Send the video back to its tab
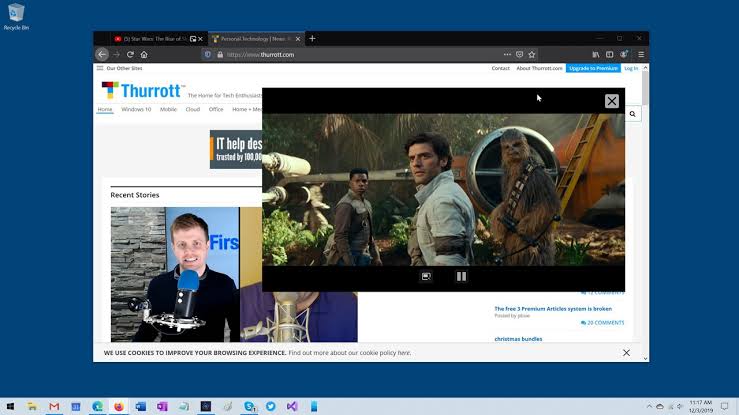Image resolution: width=739 pixels, height=415 pixels. 426,277
